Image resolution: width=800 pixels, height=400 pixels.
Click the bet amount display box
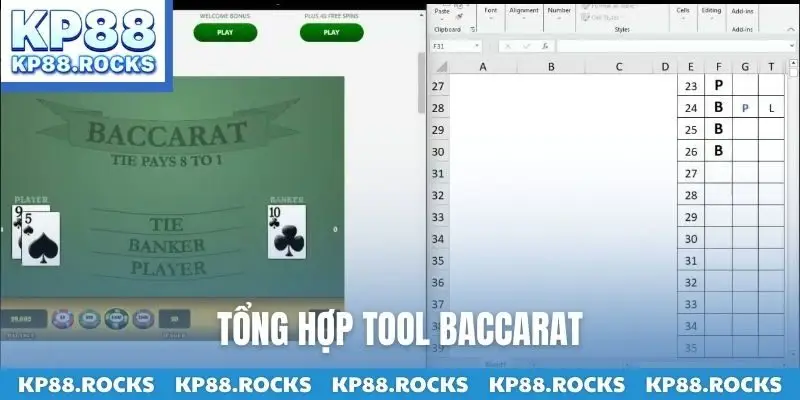[174, 319]
